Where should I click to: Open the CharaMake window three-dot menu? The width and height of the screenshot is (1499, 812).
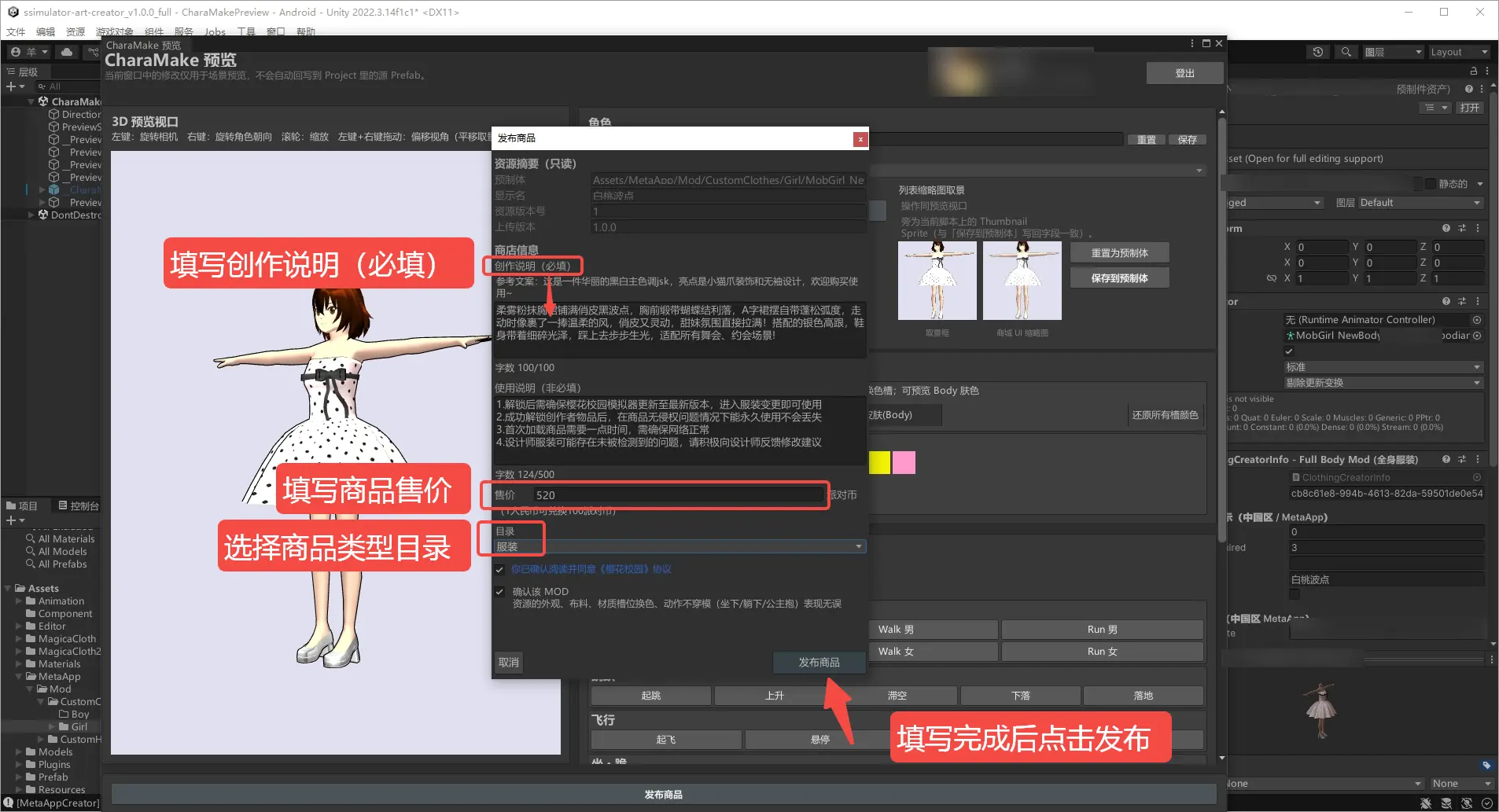click(x=1192, y=44)
